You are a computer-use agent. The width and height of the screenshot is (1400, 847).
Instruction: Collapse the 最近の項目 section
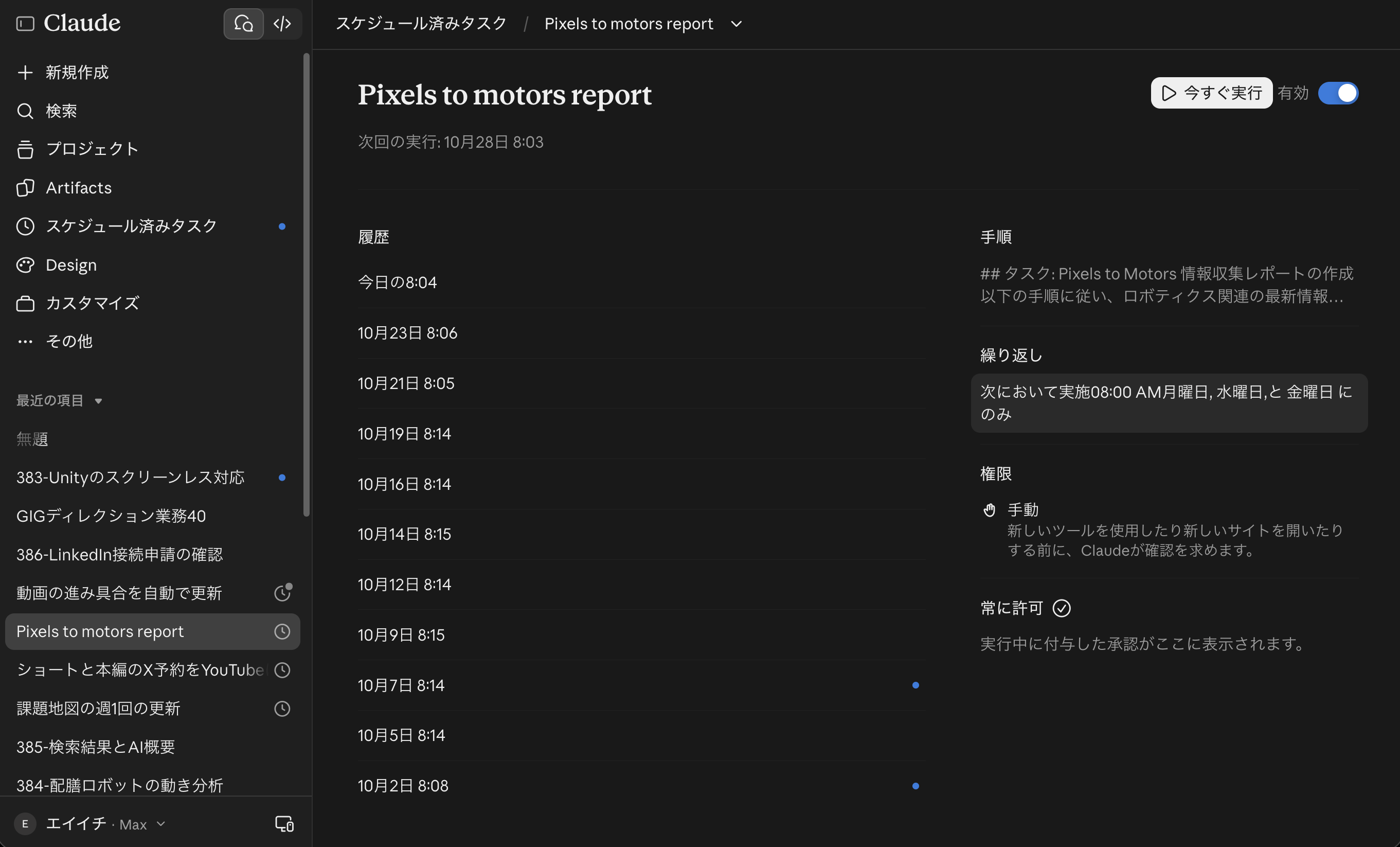coord(59,401)
